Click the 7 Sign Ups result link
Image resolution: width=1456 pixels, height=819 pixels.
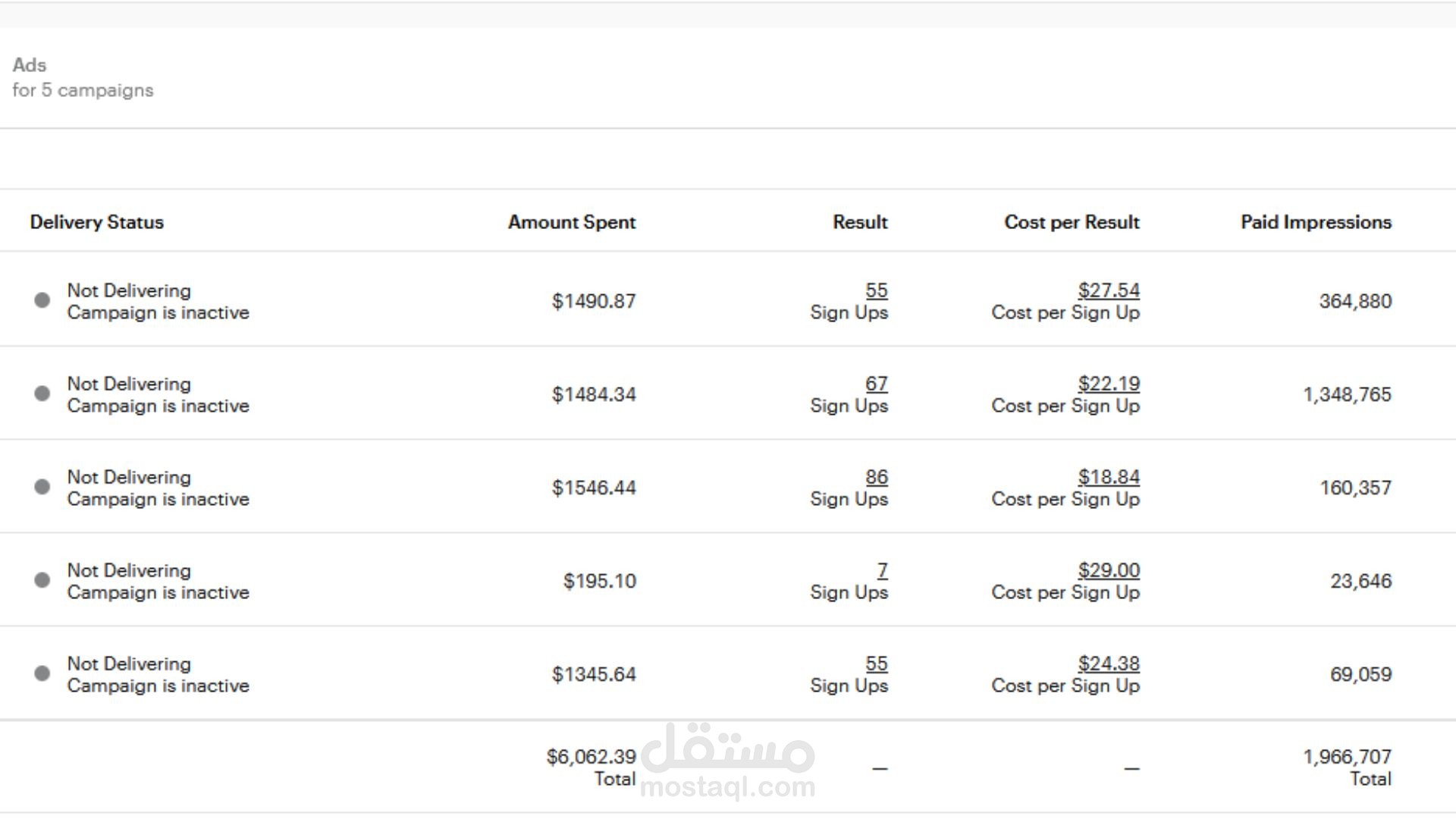click(x=883, y=570)
